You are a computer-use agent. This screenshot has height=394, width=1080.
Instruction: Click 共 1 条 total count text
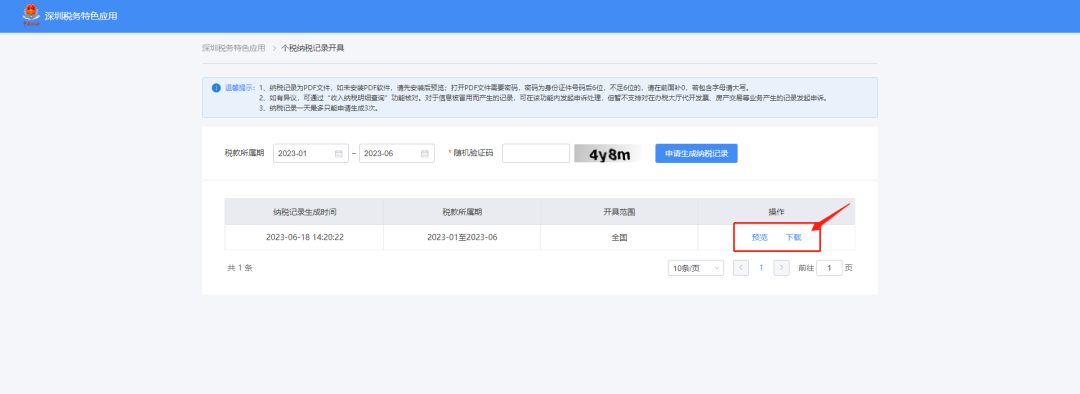[x=240, y=268]
